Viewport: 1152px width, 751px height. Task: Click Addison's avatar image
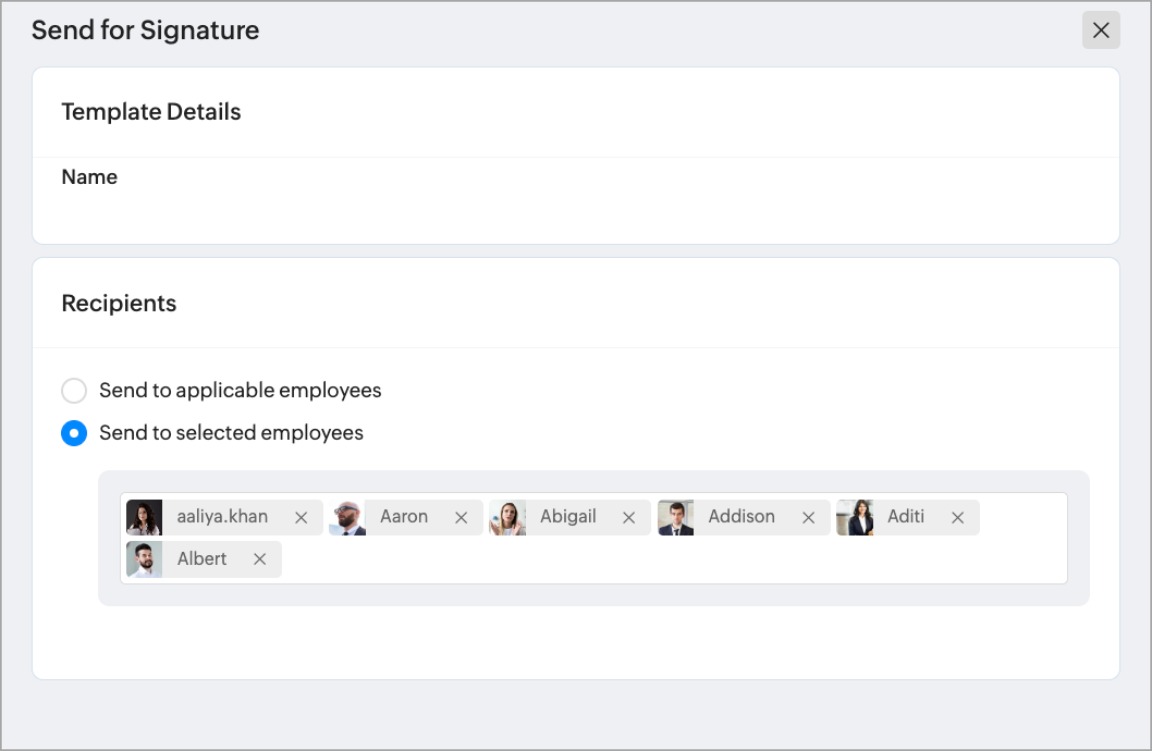(x=676, y=518)
